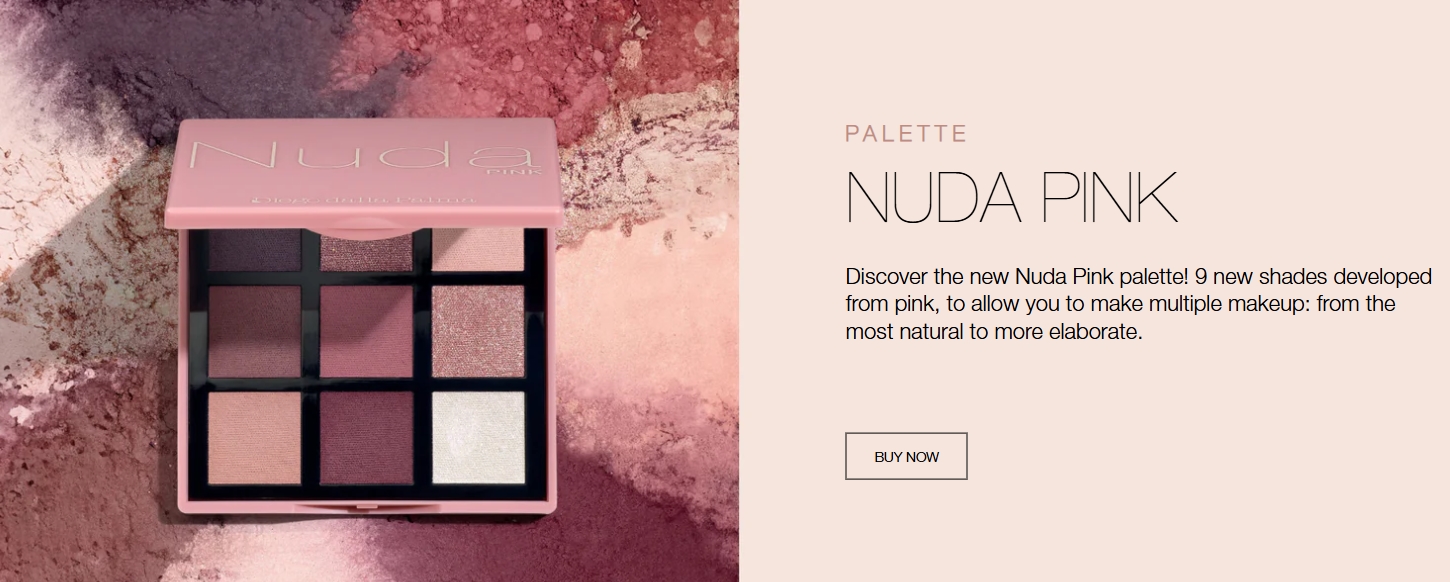Click the Nuda logo on palette lid

coord(360,156)
